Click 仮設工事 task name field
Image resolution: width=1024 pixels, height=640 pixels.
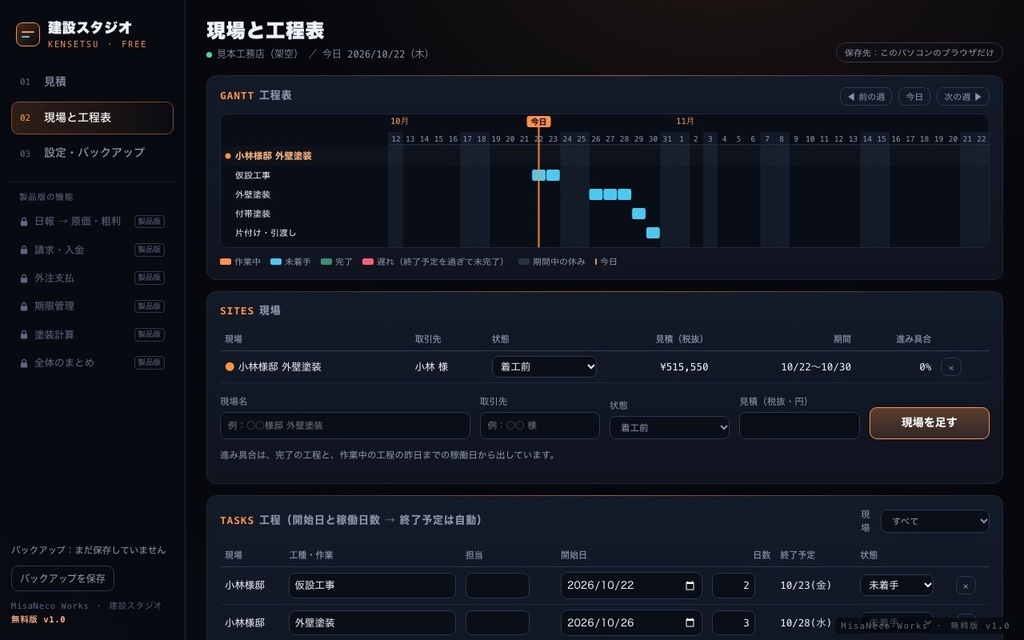(372, 586)
